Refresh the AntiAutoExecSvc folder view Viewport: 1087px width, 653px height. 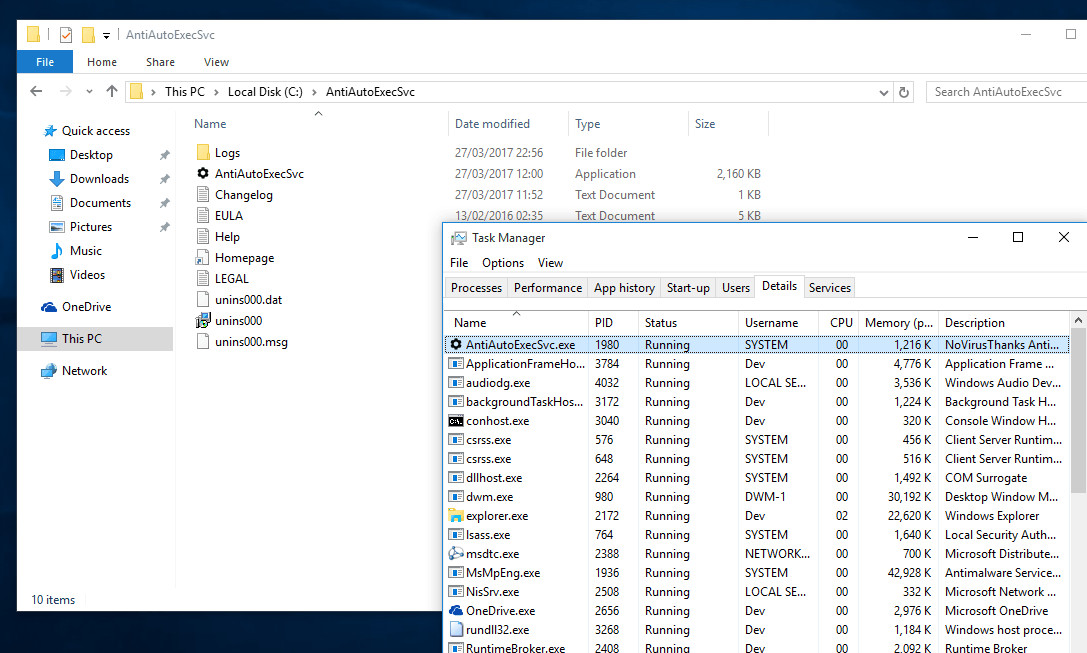pyautogui.click(x=904, y=92)
